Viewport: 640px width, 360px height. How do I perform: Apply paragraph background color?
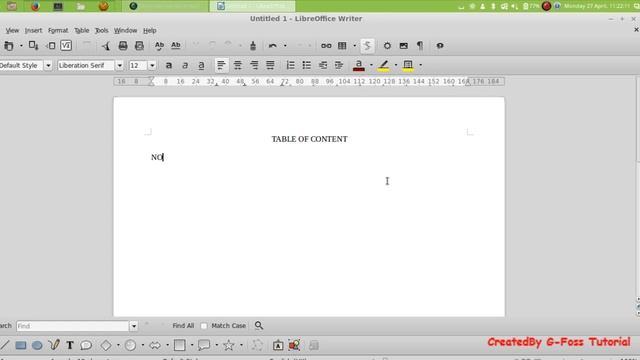(408, 65)
